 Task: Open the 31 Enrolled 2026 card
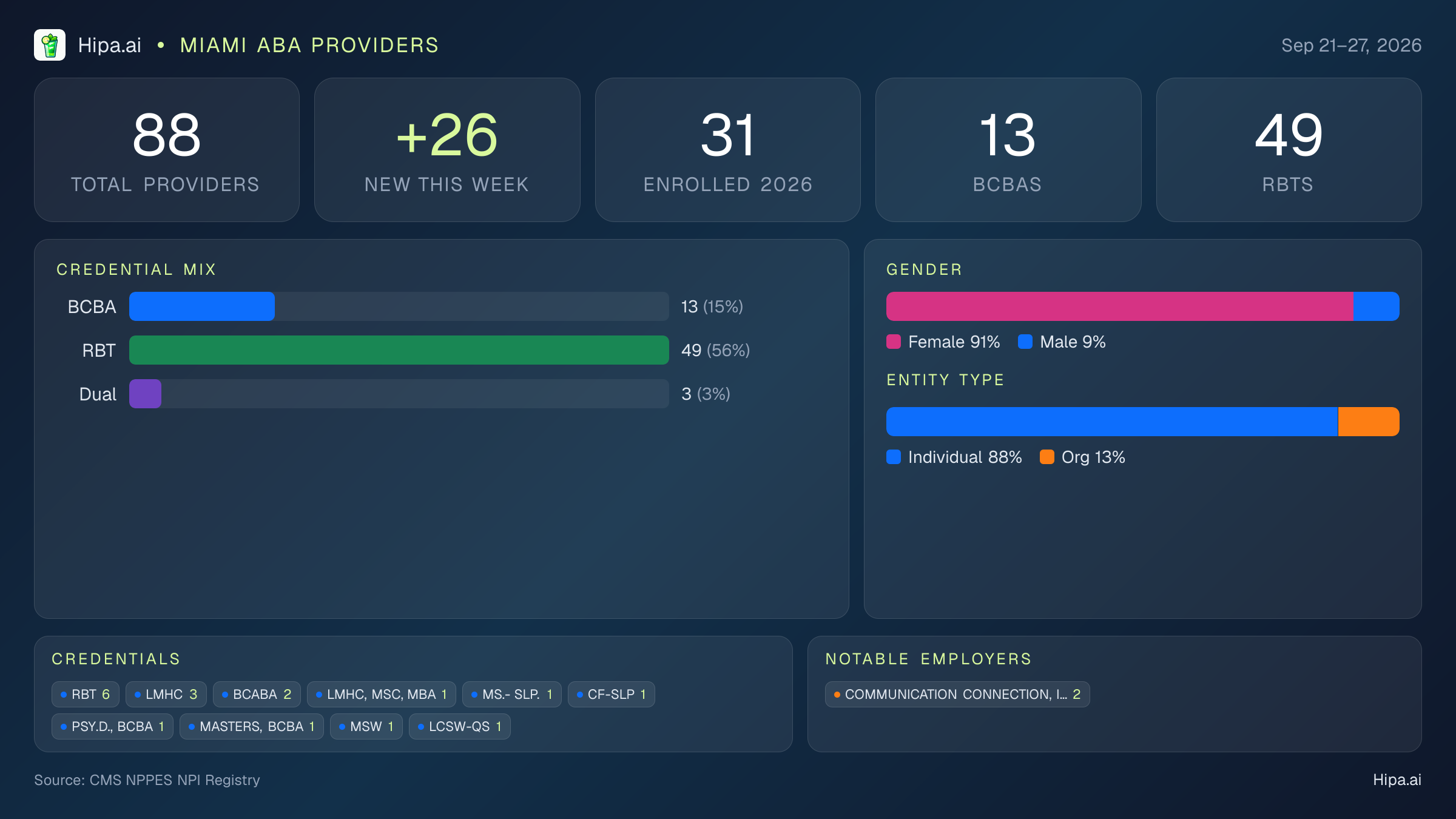tap(728, 150)
